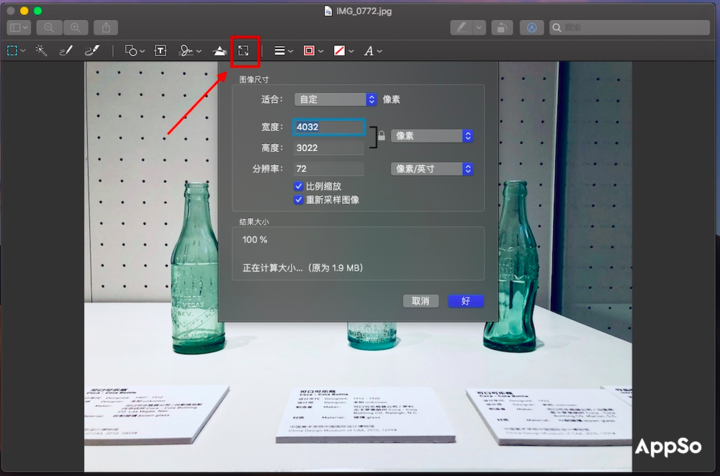Confirm with the 好 button
Image resolution: width=720 pixels, height=476 pixels.
pyautogui.click(x=465, y=301)
